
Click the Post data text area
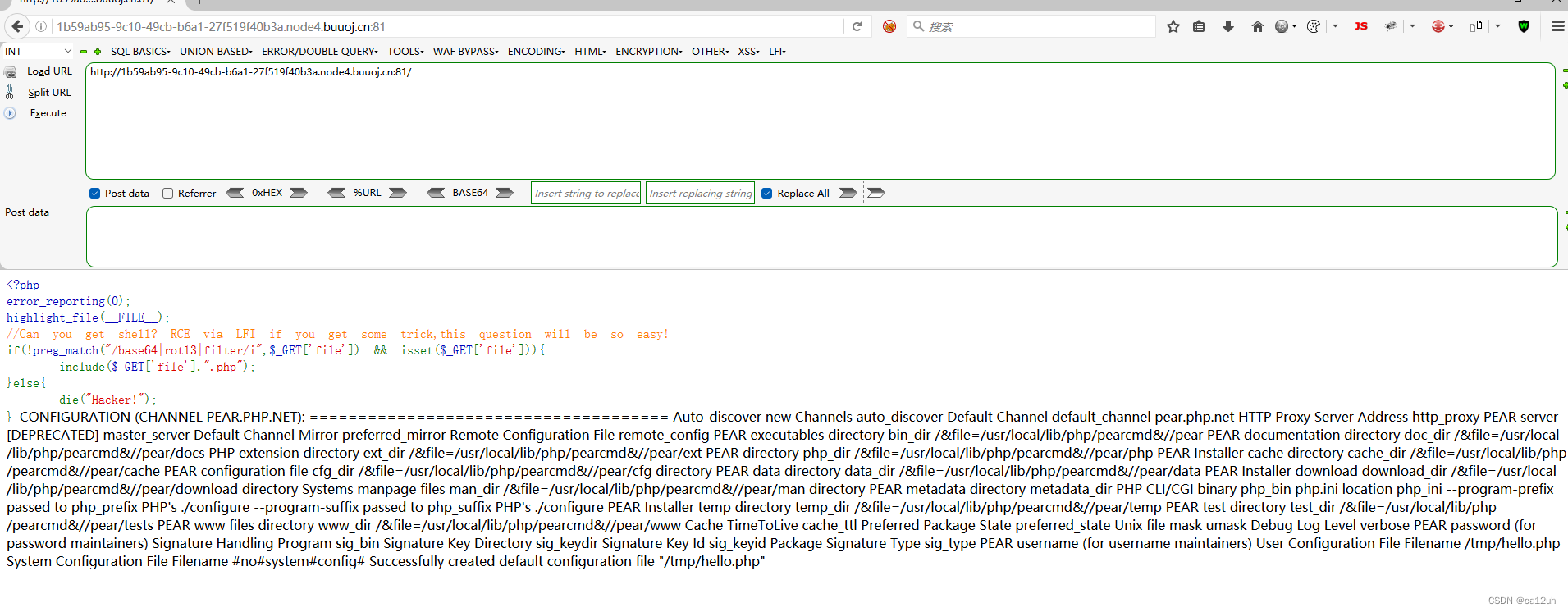pos(821,236)
